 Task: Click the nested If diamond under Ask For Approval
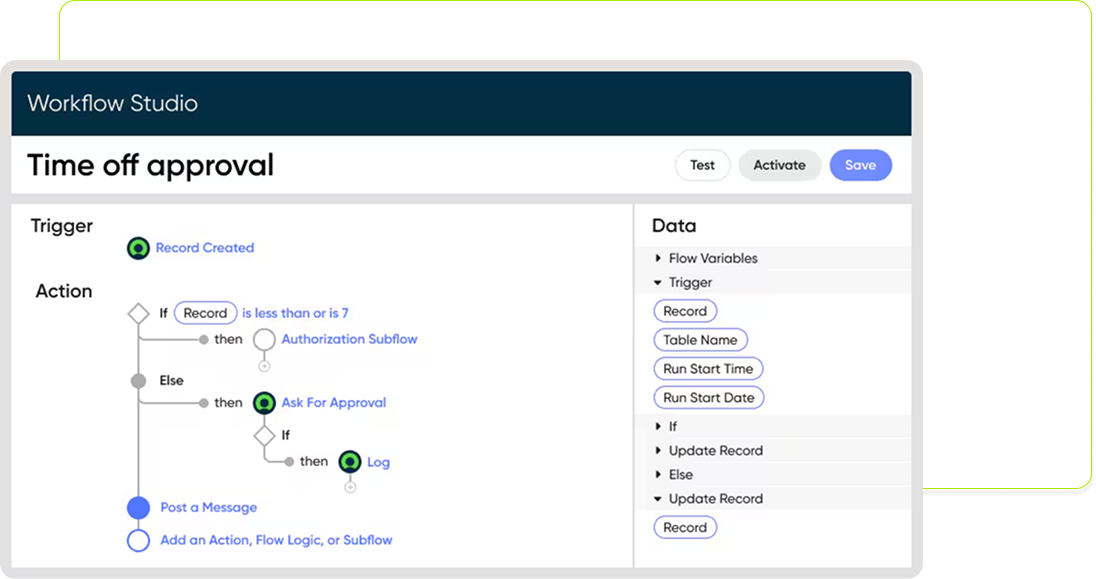tap(264, 436)
